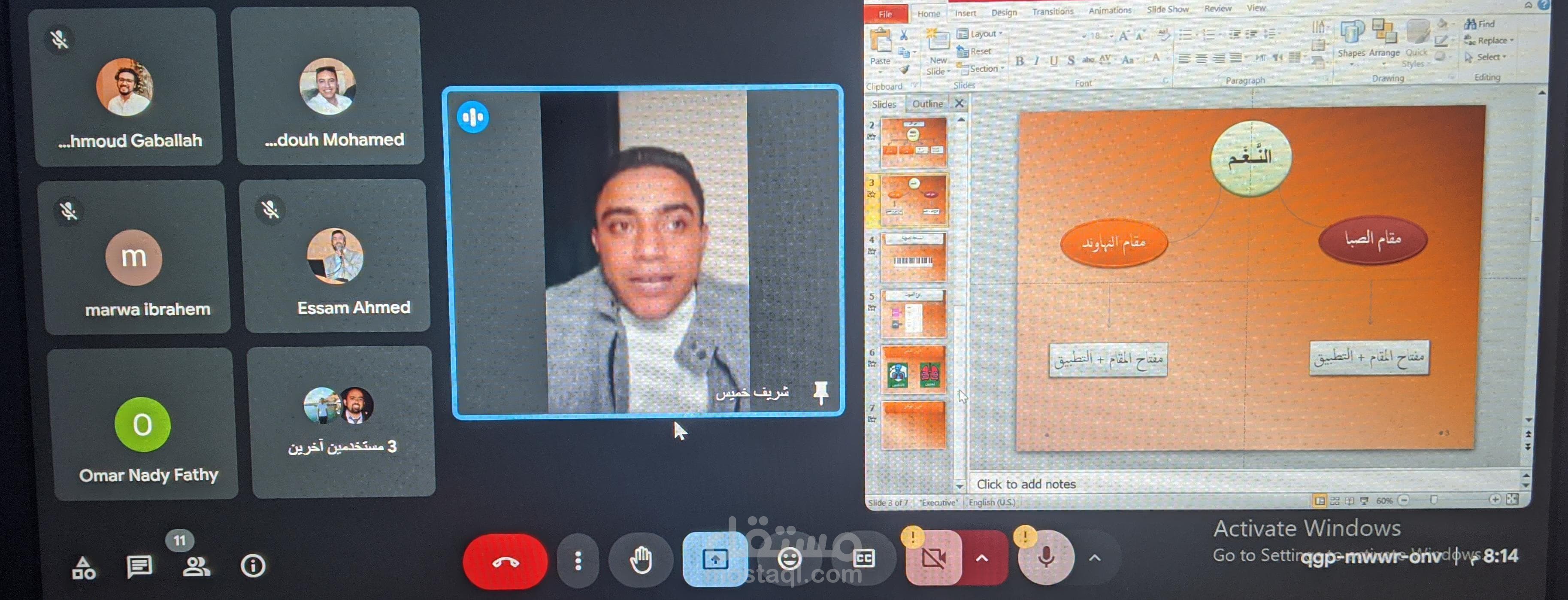This screenshot has height=600, width=1568.
Task: Click Find in the Editing group
Action: pyautogui.click(x=1480, y=24)
